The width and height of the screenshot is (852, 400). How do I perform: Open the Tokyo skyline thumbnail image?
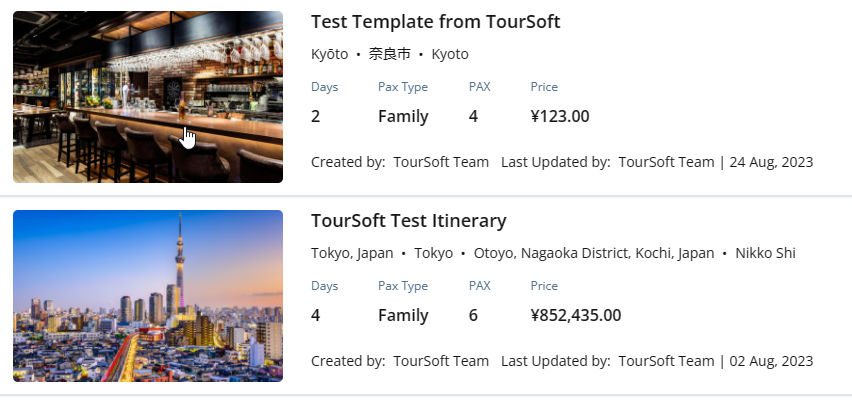pos(148,296)
